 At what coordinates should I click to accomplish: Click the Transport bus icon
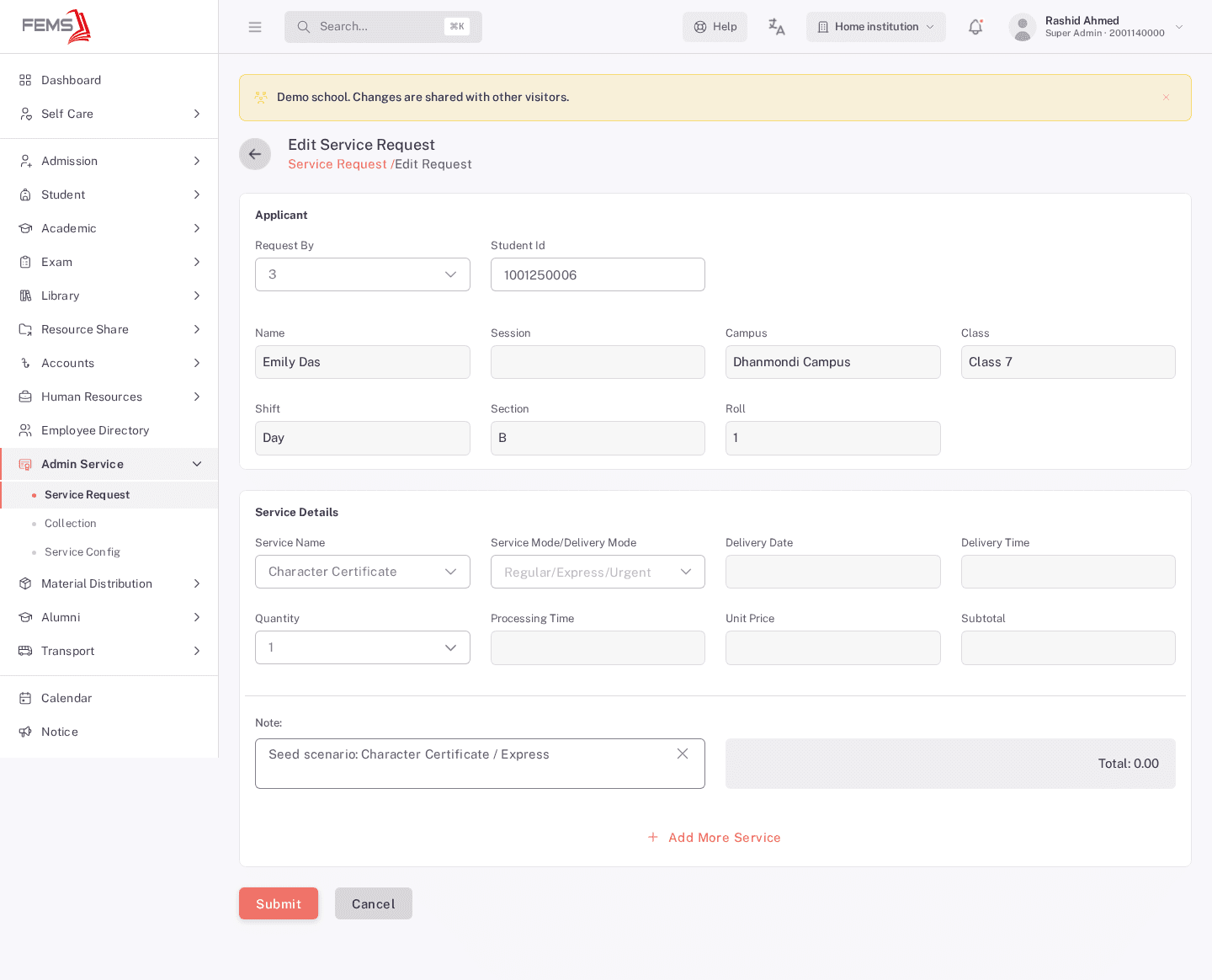[25, 651]
